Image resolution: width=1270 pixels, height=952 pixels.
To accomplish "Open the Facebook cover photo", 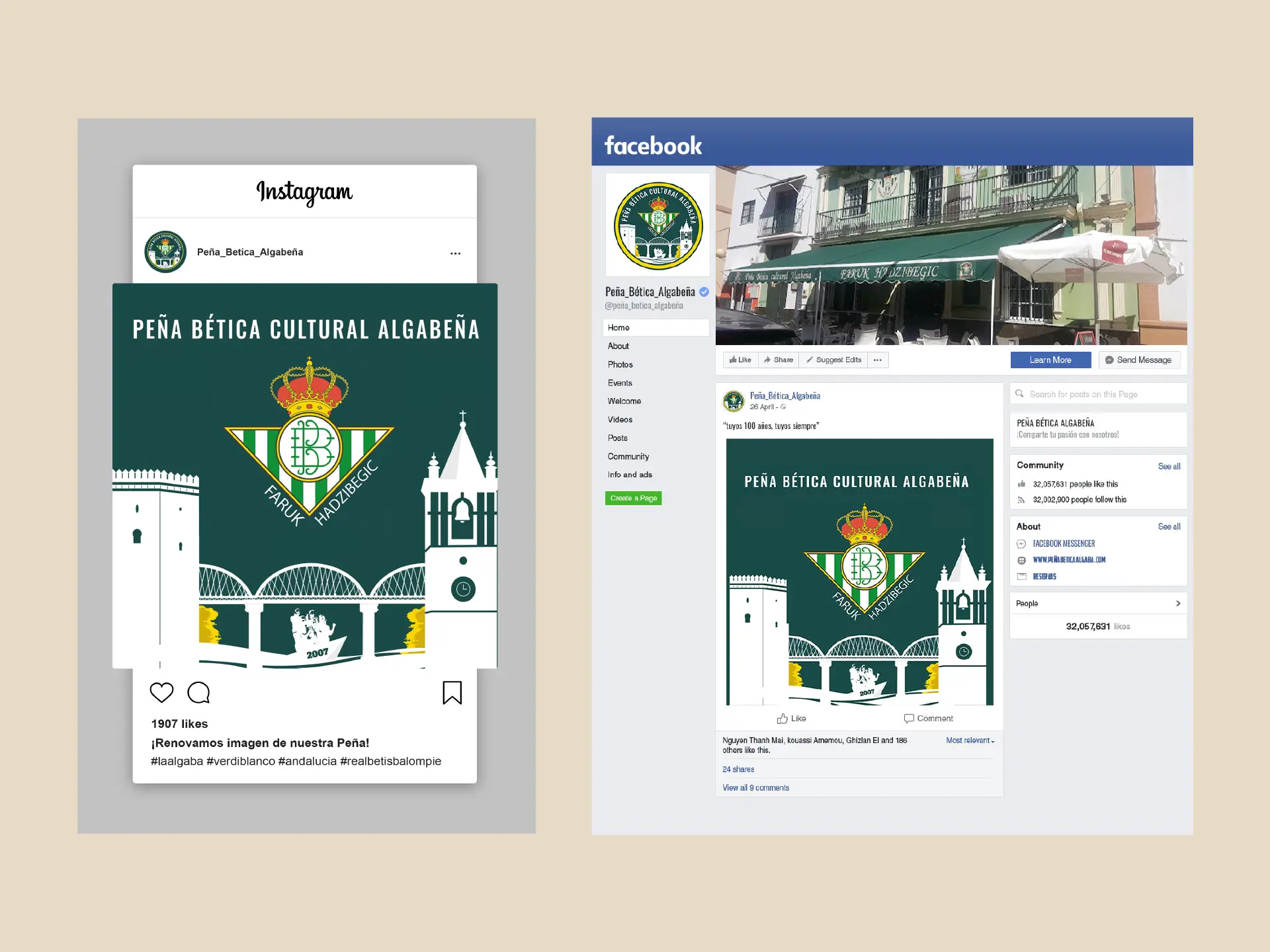I will pos(951,255).
